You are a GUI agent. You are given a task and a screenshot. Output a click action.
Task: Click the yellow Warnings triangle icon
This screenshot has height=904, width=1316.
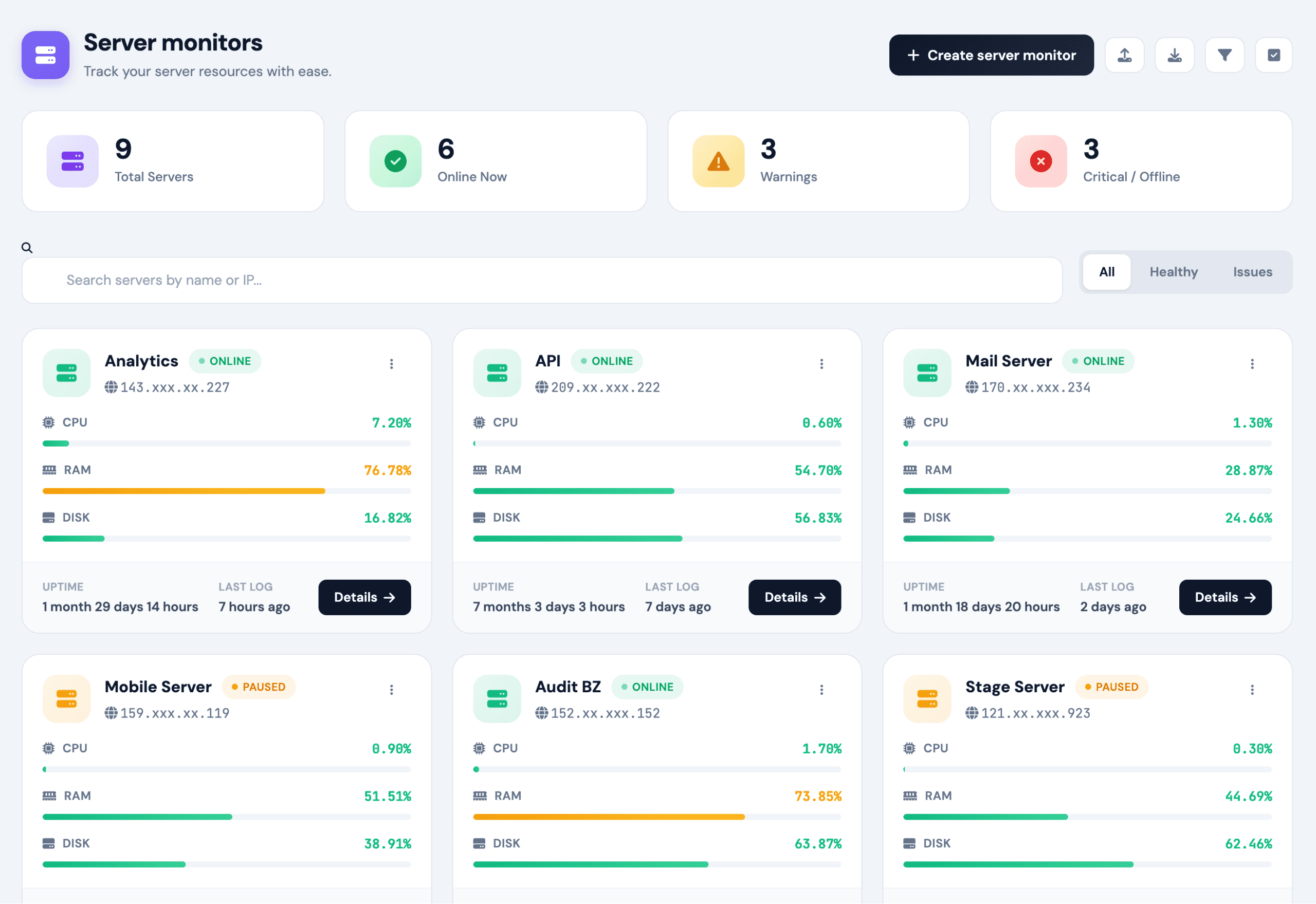(718, 161)
